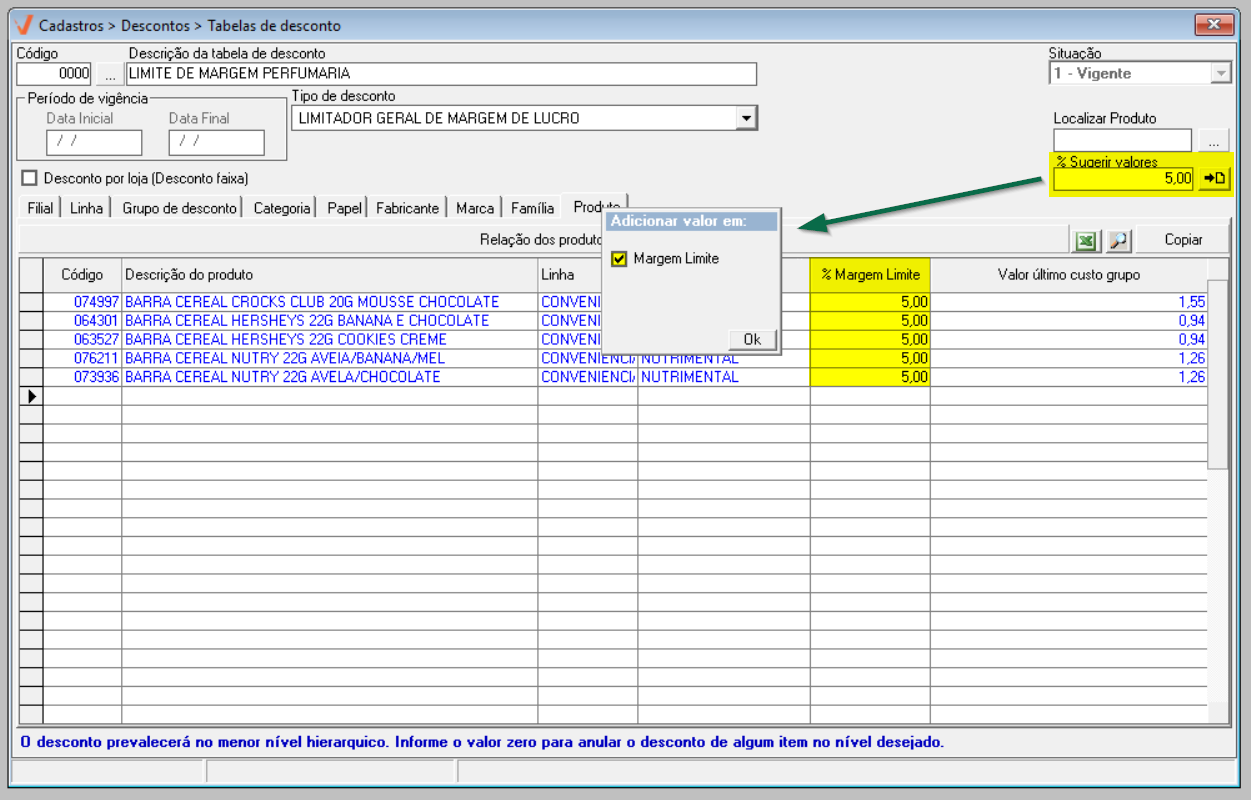Click the ellipsis button beside Localizar Produto
This screenshot has width=1251, height=800.
(x=1213, y=140)
